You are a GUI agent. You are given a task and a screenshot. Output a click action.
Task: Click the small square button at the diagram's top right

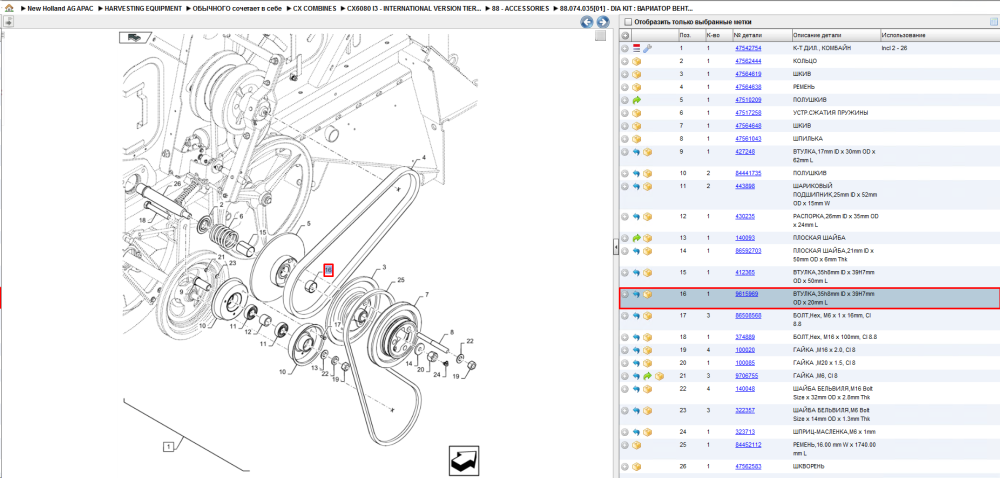[x=600, y=36]
